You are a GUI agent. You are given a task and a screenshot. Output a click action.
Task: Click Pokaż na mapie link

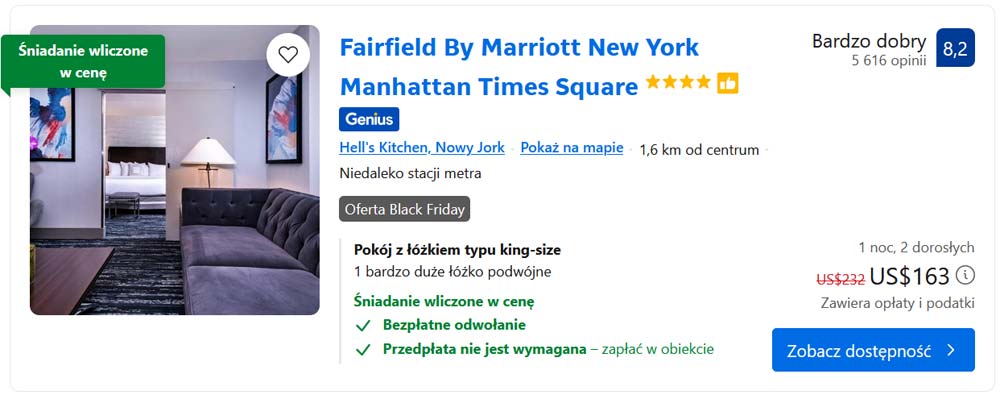[571, 148]
